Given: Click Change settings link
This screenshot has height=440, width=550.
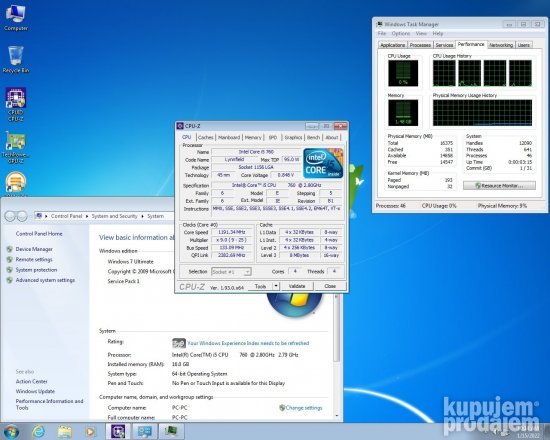Looking at the screenshot, I should [x=304, y=408].
